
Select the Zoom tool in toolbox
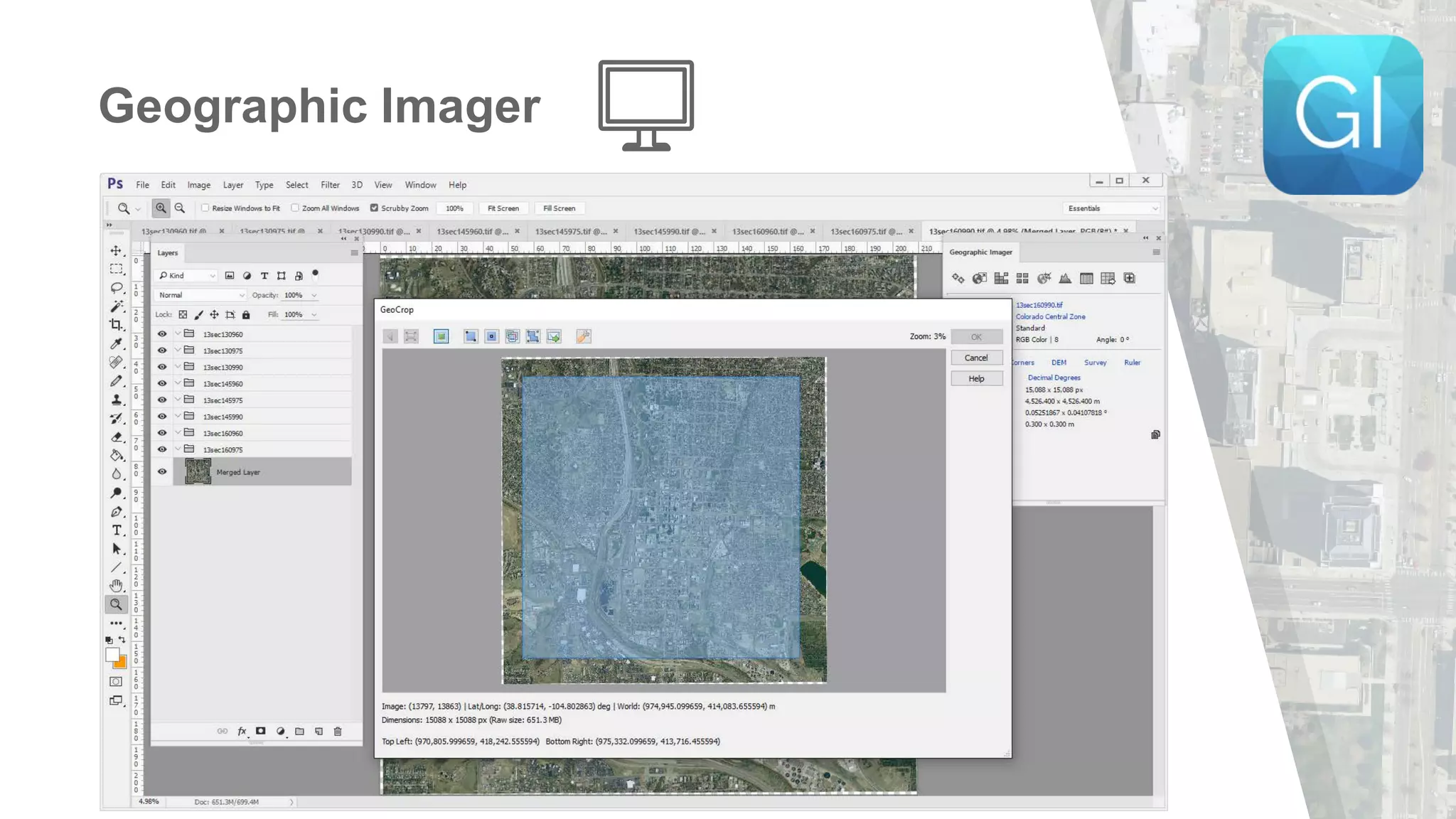click(x=116, y=604)
